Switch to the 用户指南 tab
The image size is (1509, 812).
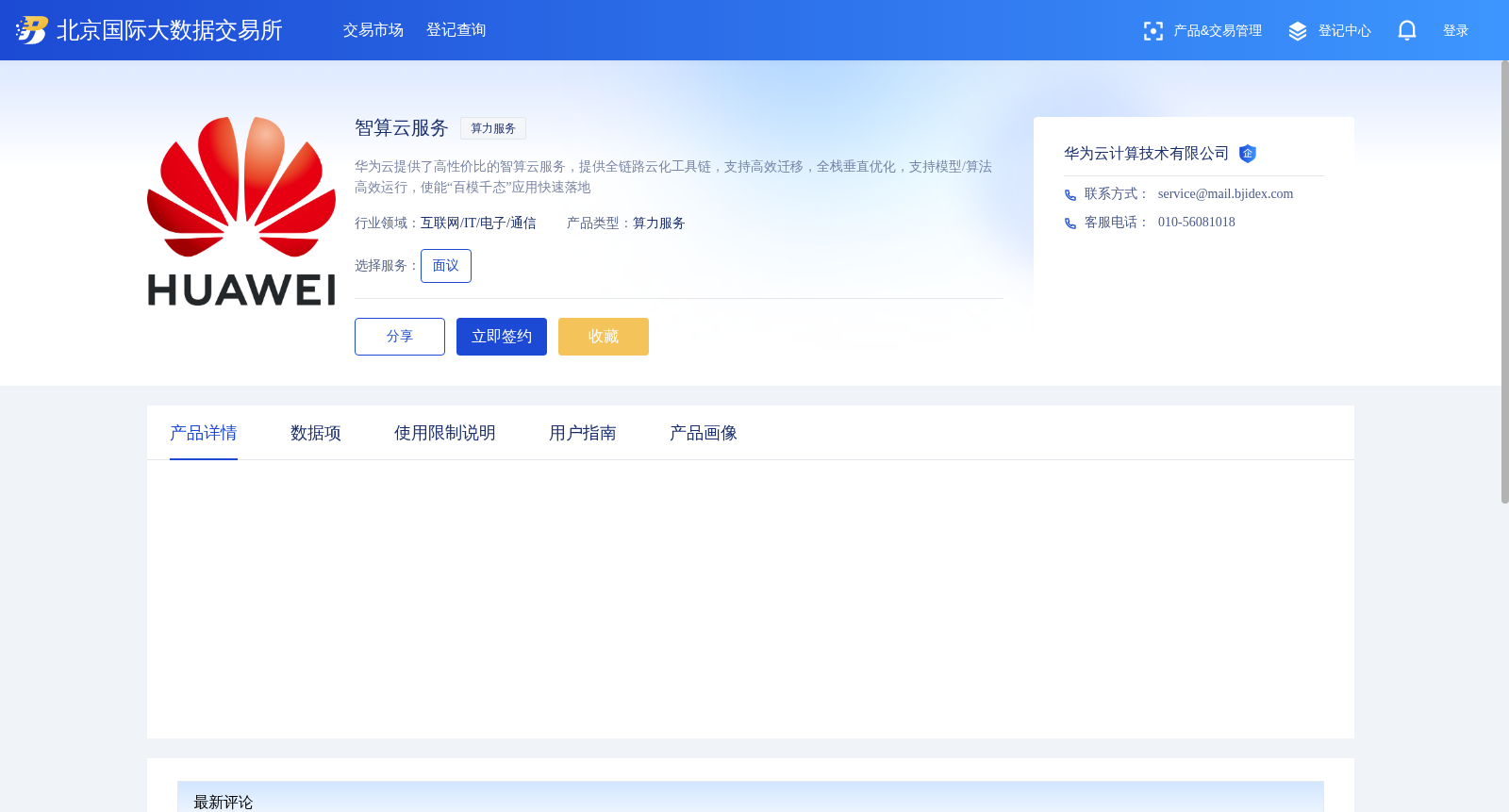pos(583,433)
